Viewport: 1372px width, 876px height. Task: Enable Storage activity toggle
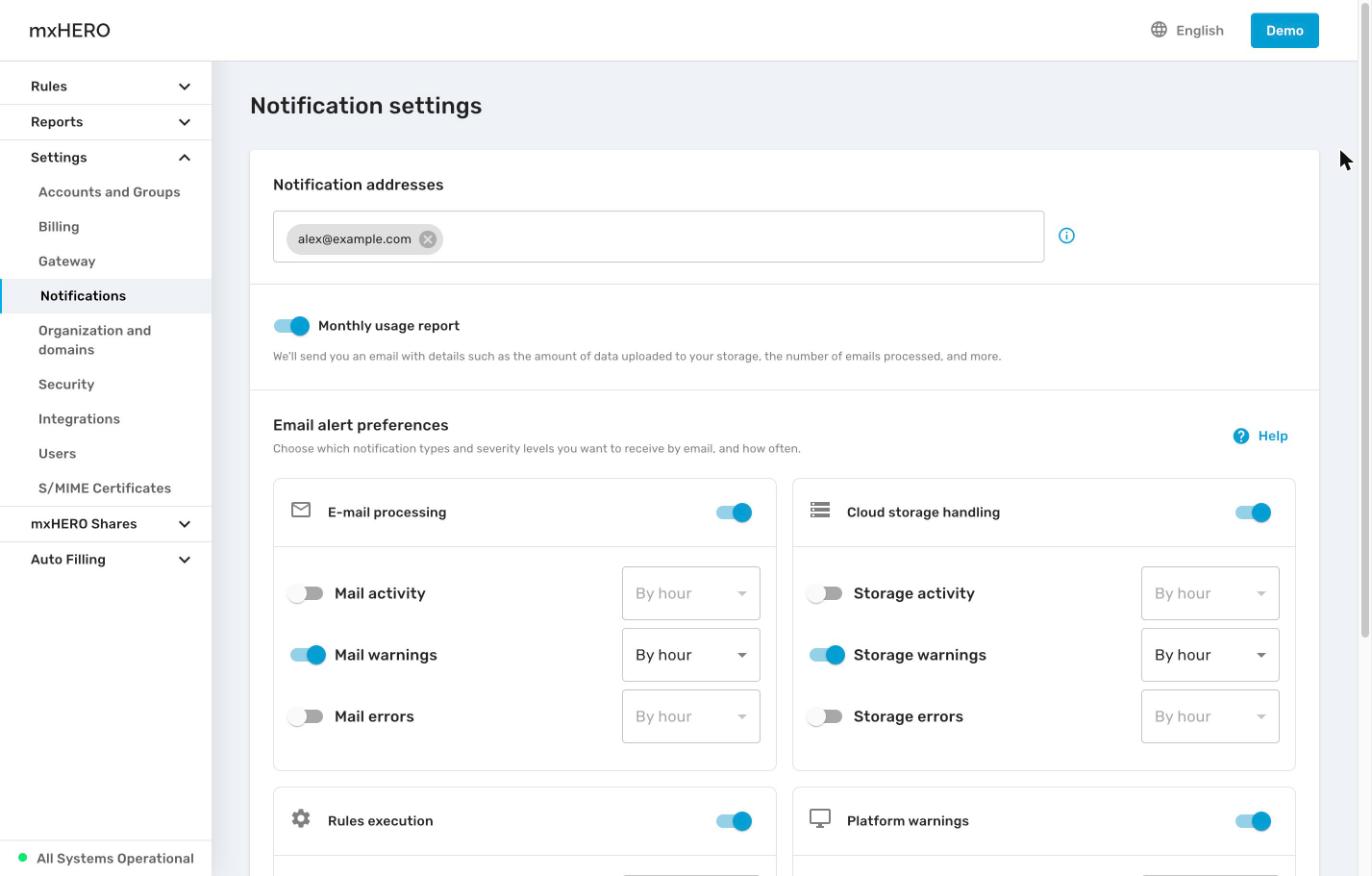click(x=824, y=594)
